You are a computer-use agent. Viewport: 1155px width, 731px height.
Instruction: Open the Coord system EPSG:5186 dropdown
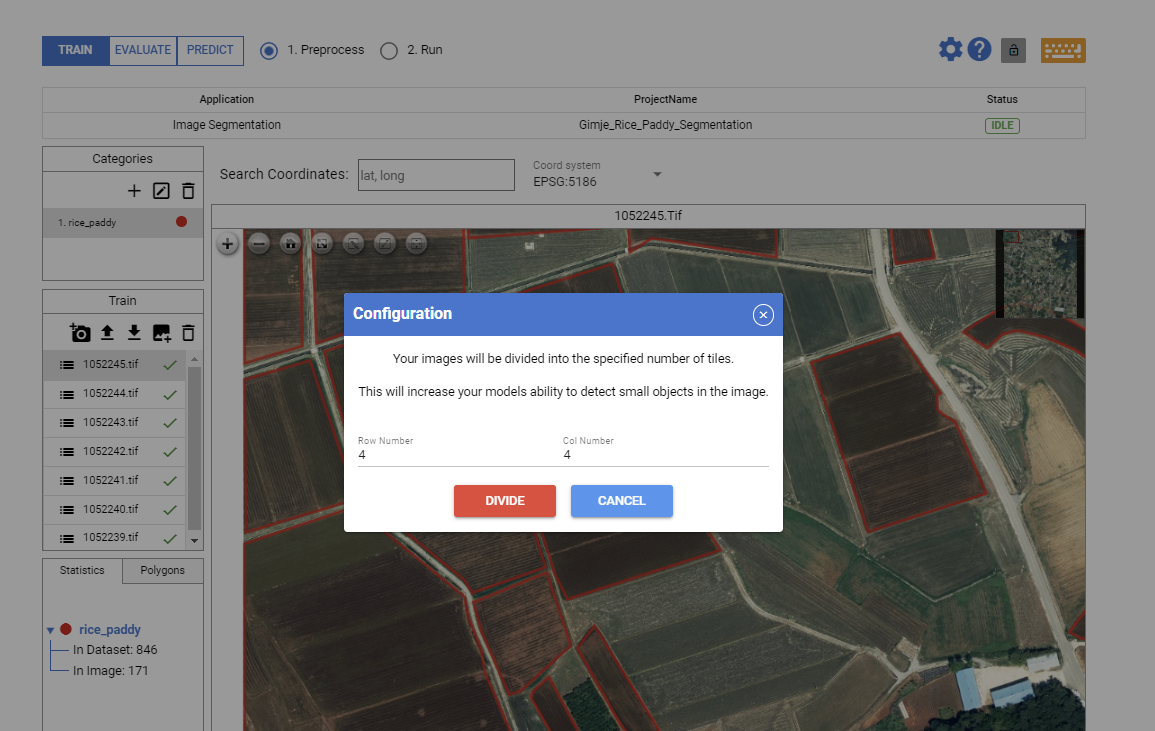(657, 174)
